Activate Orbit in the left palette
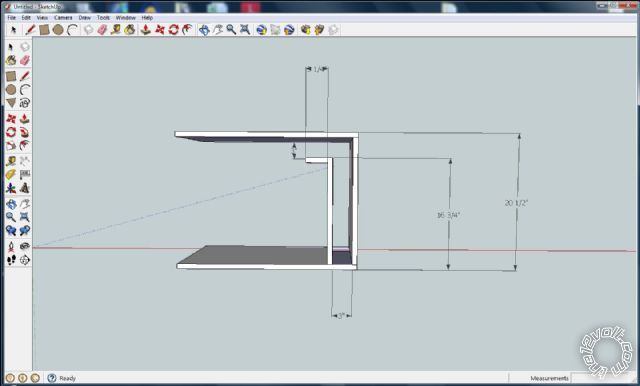This screenshot has width=640, height=386. coord(11,204)
